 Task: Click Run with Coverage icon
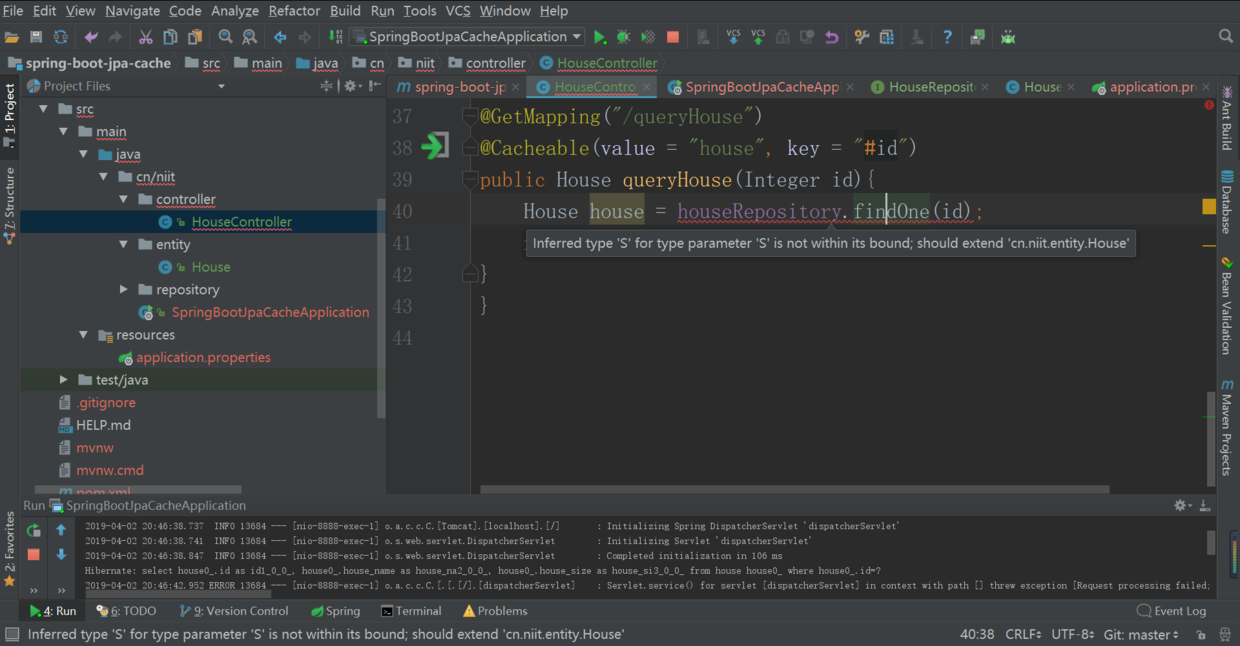click(x=648, y=37)
